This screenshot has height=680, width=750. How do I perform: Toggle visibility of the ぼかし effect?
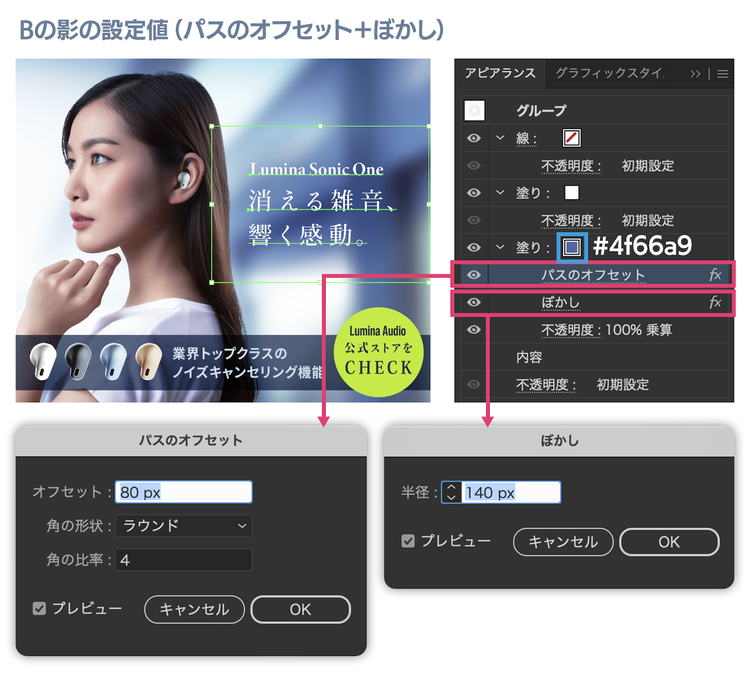tap(474, 302)
